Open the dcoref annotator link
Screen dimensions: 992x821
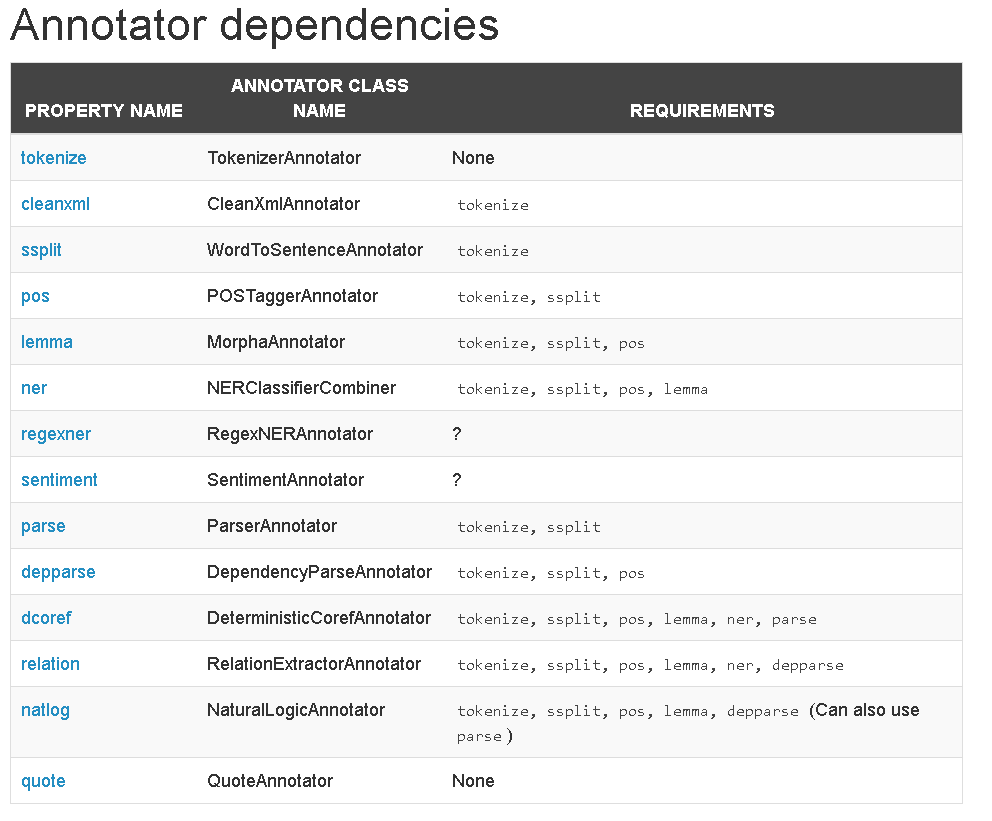(46, 617)
